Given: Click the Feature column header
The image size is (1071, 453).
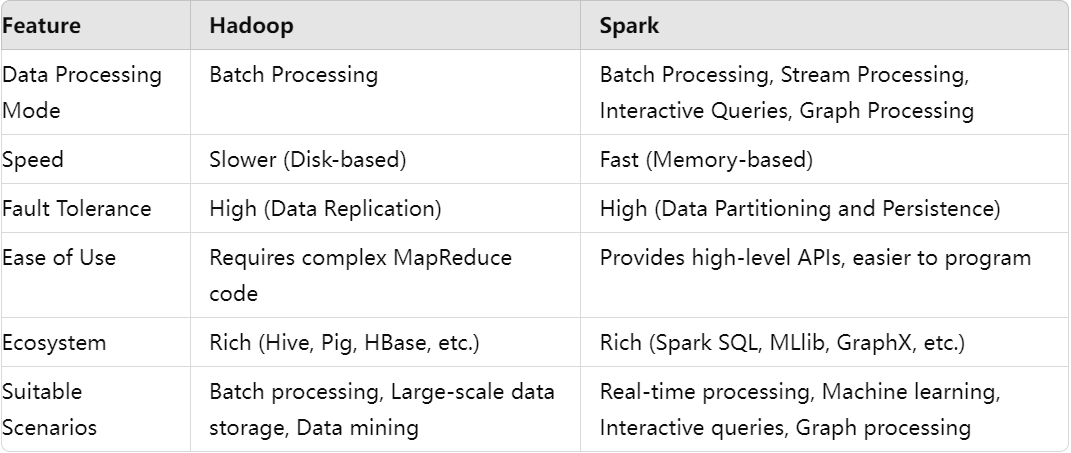Looking at the screenshot, I should click(x=42, y=26).
